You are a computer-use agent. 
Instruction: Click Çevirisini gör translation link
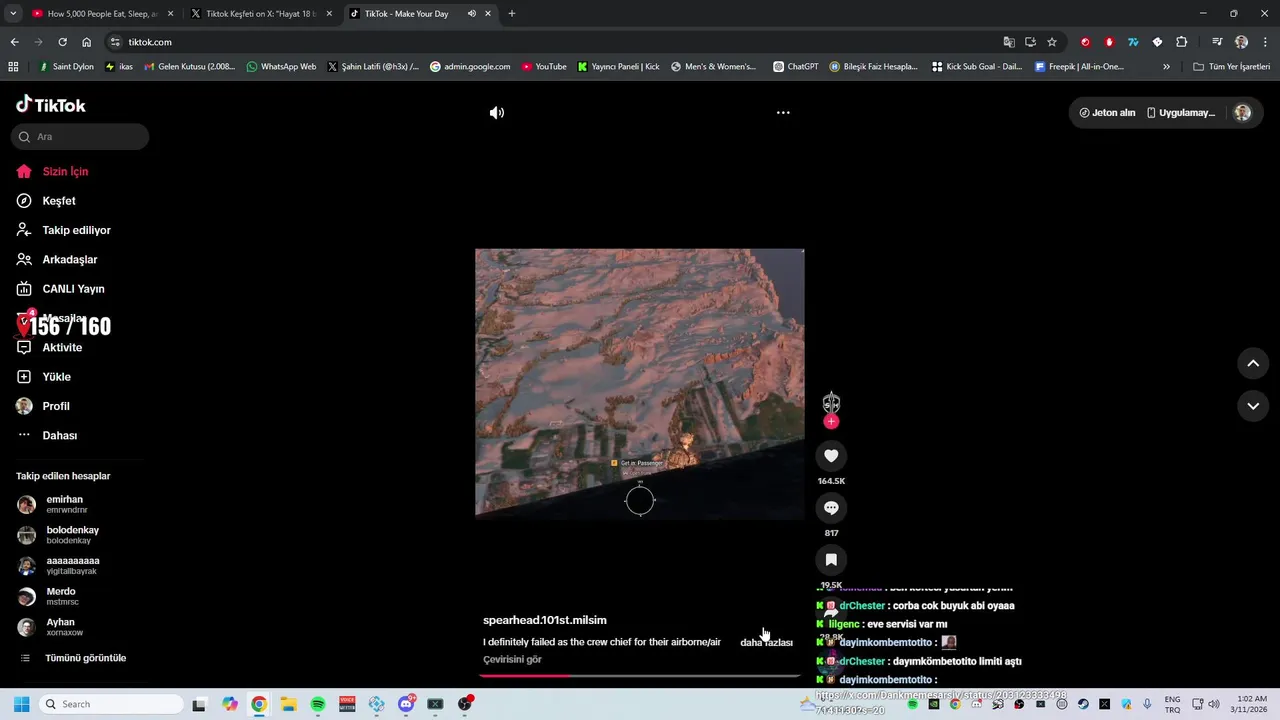point(512,660)
